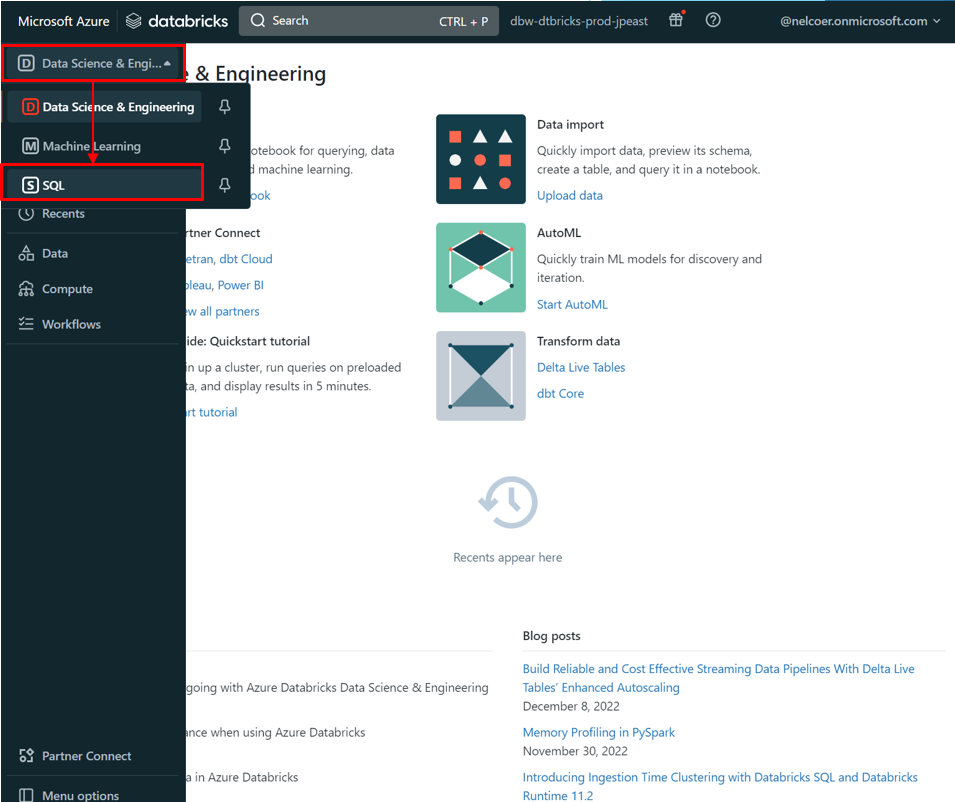Image resolution: width=955 pixels, height=802 pixels.
Task: Click the Recents appear here text
Action: pyautogui.click(x=507, y=557)
